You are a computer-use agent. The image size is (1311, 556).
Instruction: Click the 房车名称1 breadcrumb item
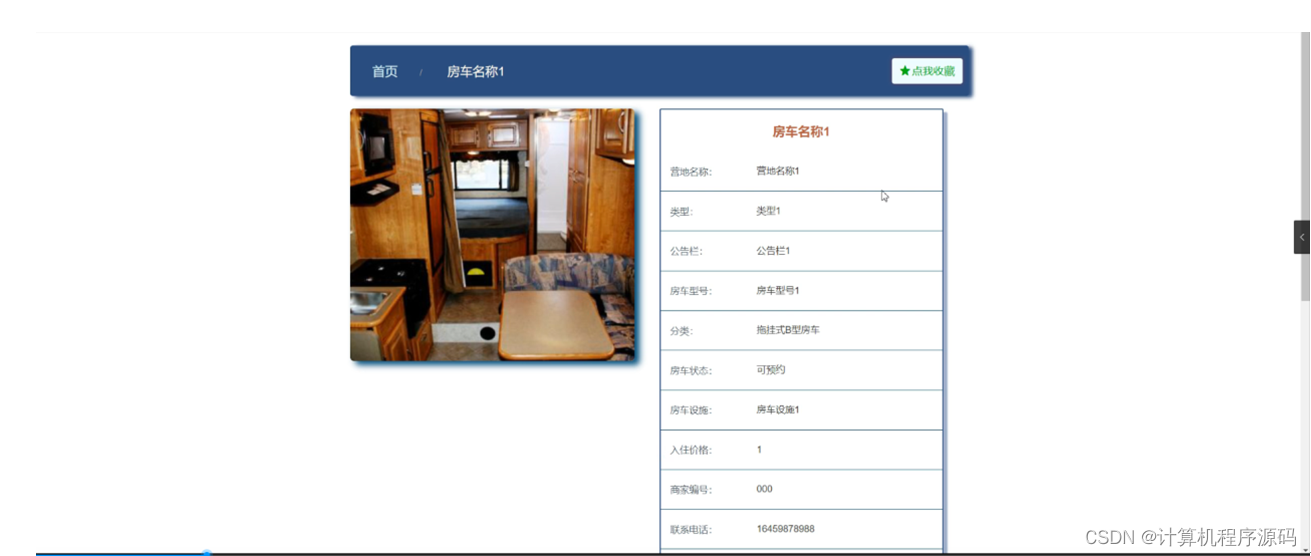(475, 71)
